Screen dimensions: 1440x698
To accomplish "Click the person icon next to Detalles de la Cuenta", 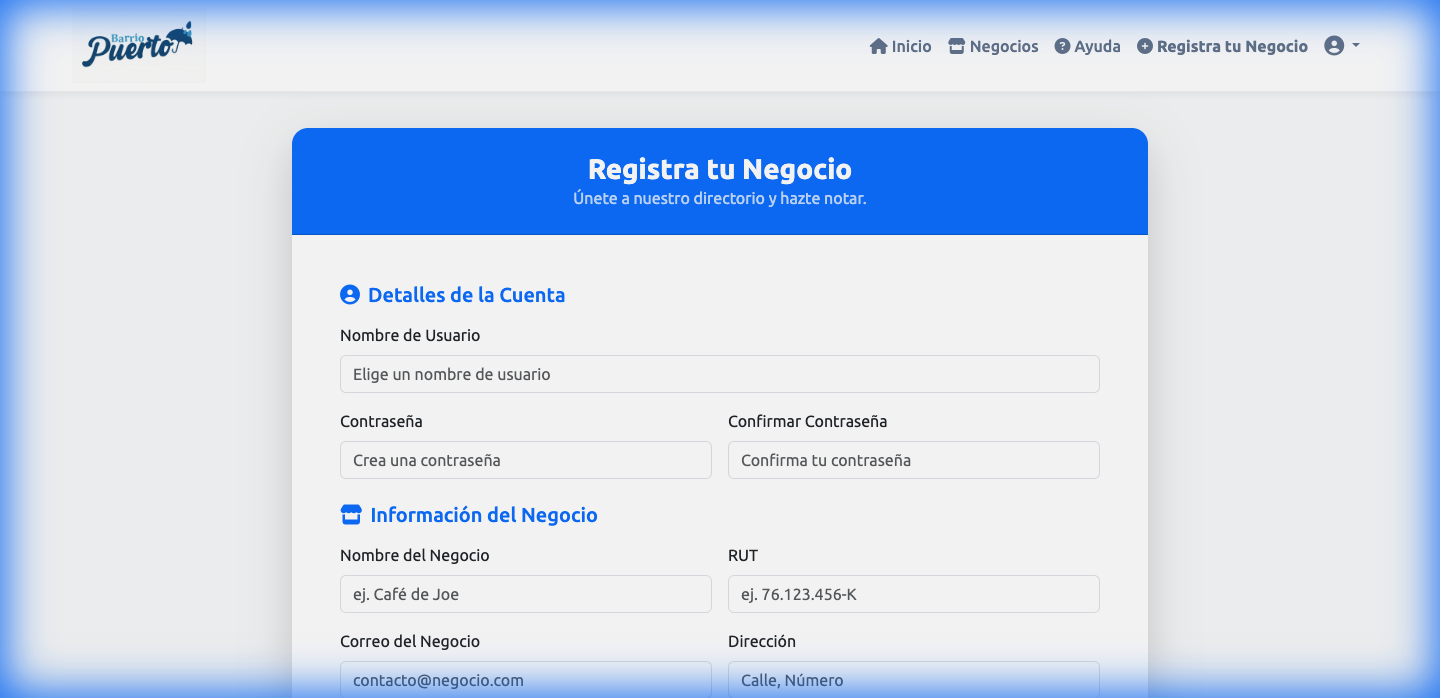I will tap(348, 294).
